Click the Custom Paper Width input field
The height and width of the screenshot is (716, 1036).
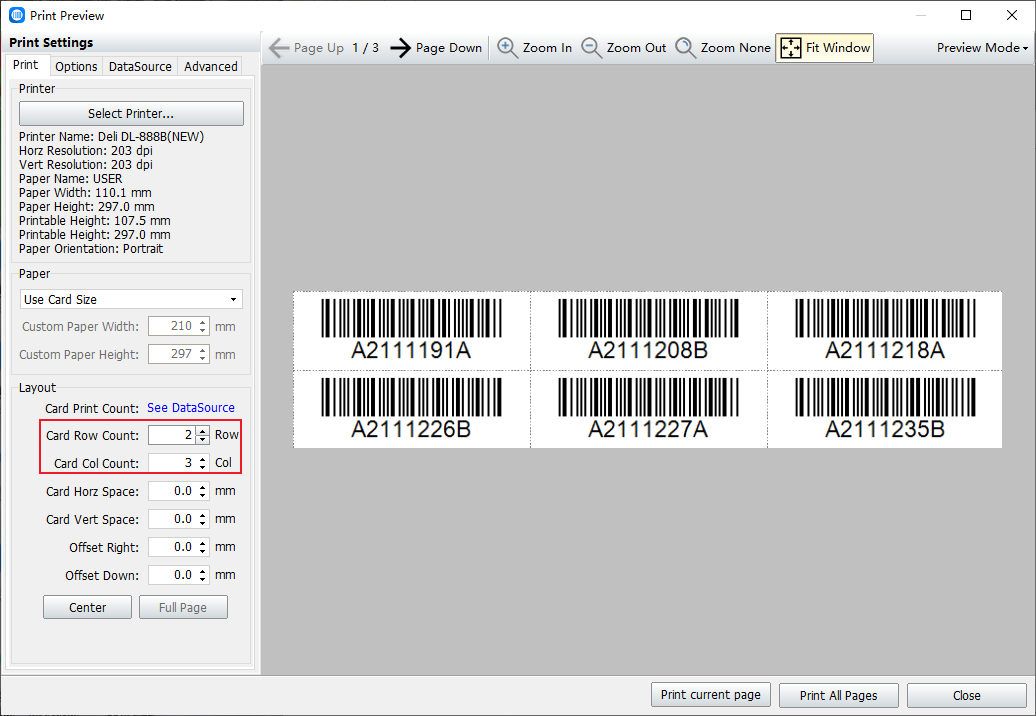click(x=172, y=326)
